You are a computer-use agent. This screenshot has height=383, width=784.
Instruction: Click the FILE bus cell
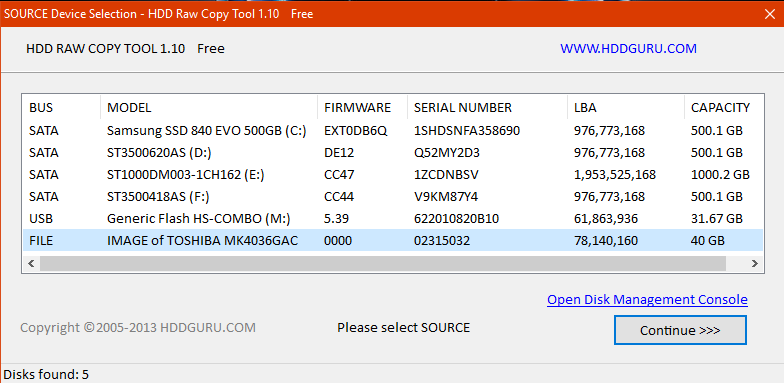(41, 240)
